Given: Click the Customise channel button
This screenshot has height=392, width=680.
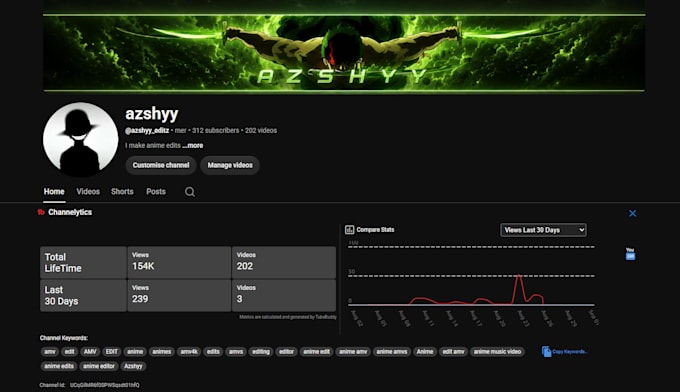Looking at the screenshot, I should 161,165.
